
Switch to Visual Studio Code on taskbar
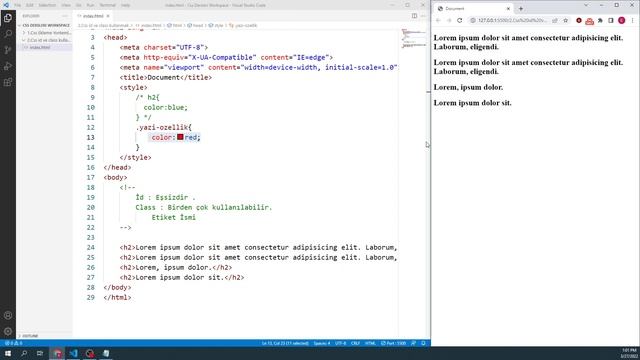73,353
